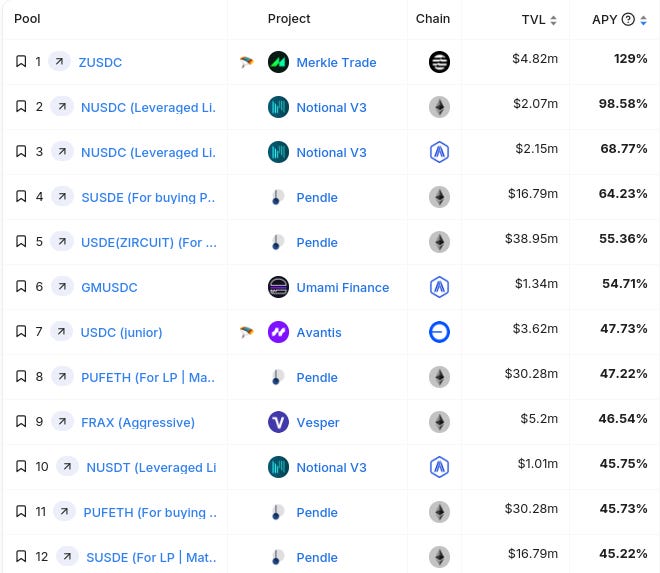Image resolution: width=660 pixels, height=573 pixels.
Task: Open the Avantis project link
Action: pos(319,333)
